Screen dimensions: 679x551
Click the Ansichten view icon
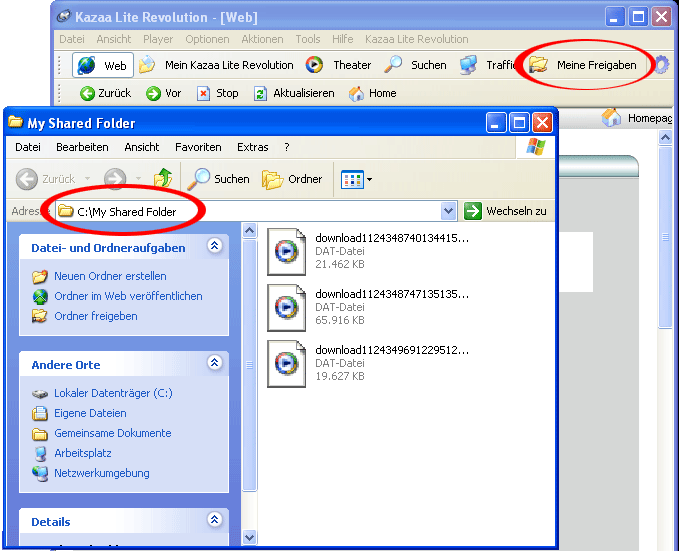[x=352, y=179]
